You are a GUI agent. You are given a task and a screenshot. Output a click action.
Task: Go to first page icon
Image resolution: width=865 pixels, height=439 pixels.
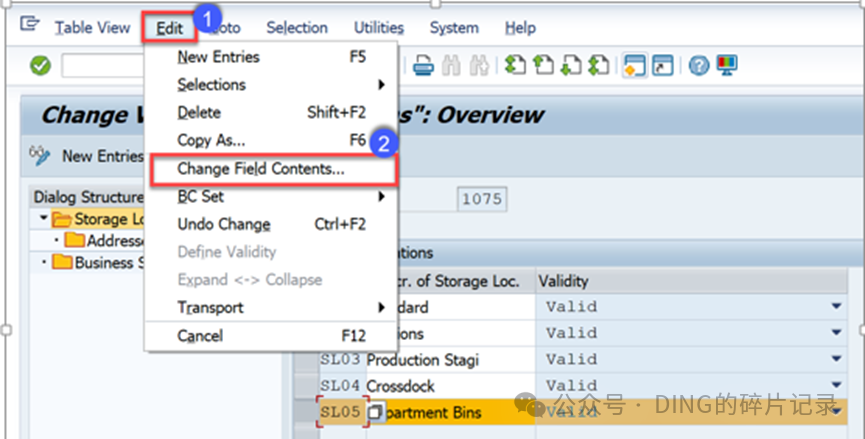(x=515, y=65)
